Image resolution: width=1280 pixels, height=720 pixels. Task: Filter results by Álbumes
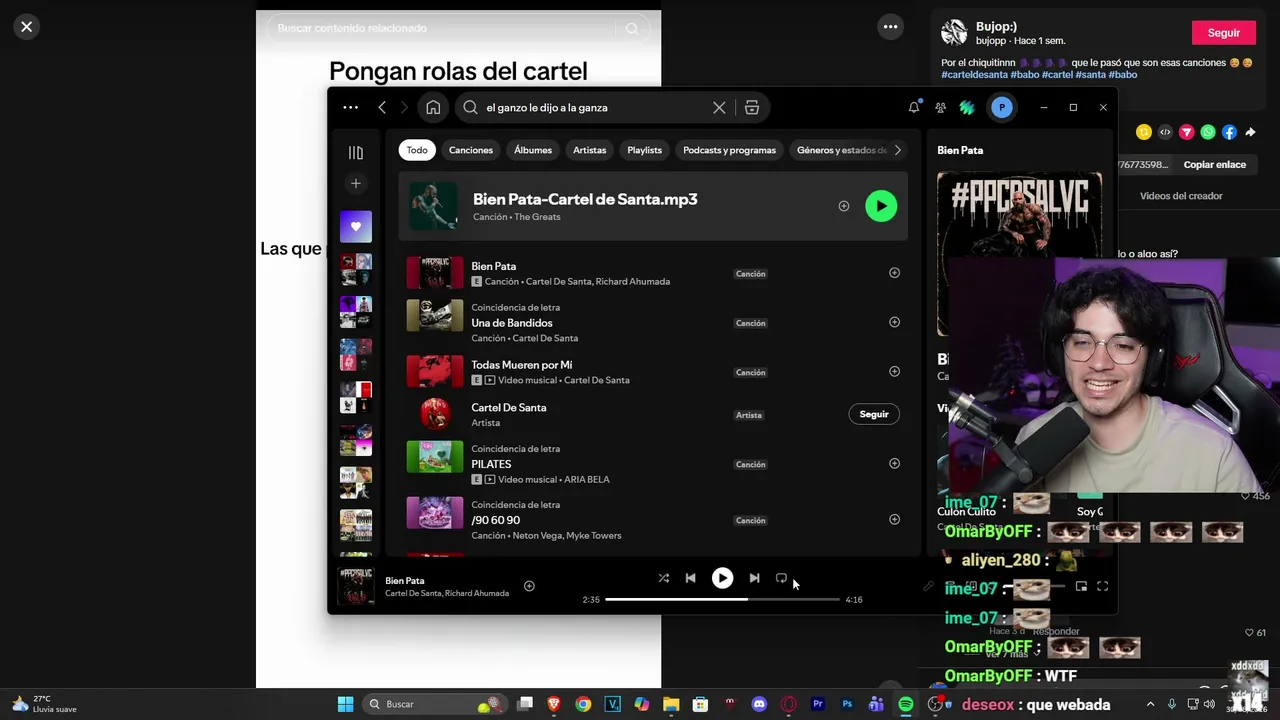tap(533, 150)
